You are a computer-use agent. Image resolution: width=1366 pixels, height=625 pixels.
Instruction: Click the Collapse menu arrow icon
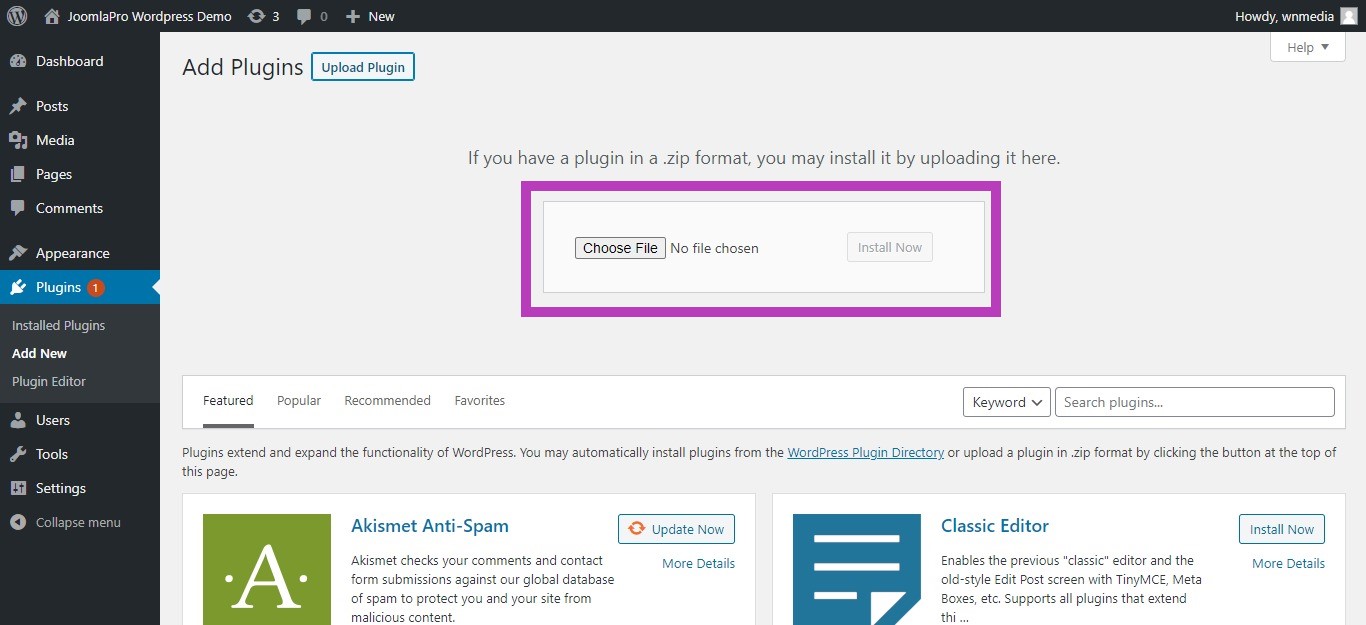(x=18, y=522)
